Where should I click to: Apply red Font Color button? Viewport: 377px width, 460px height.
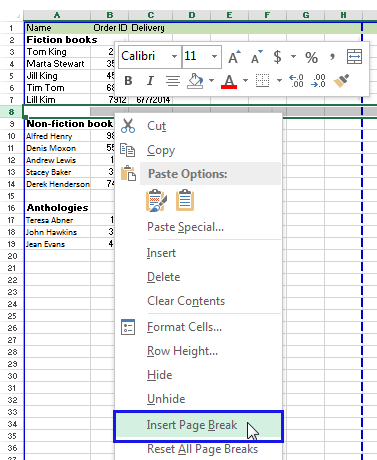point(229,81)
